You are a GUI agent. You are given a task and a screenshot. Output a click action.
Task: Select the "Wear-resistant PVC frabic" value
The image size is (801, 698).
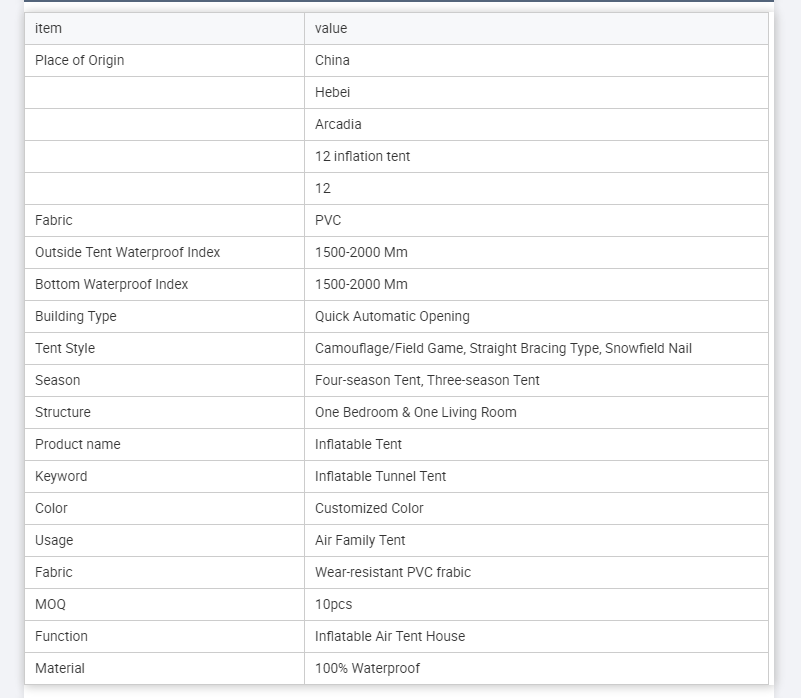click(x=392, y=572)
